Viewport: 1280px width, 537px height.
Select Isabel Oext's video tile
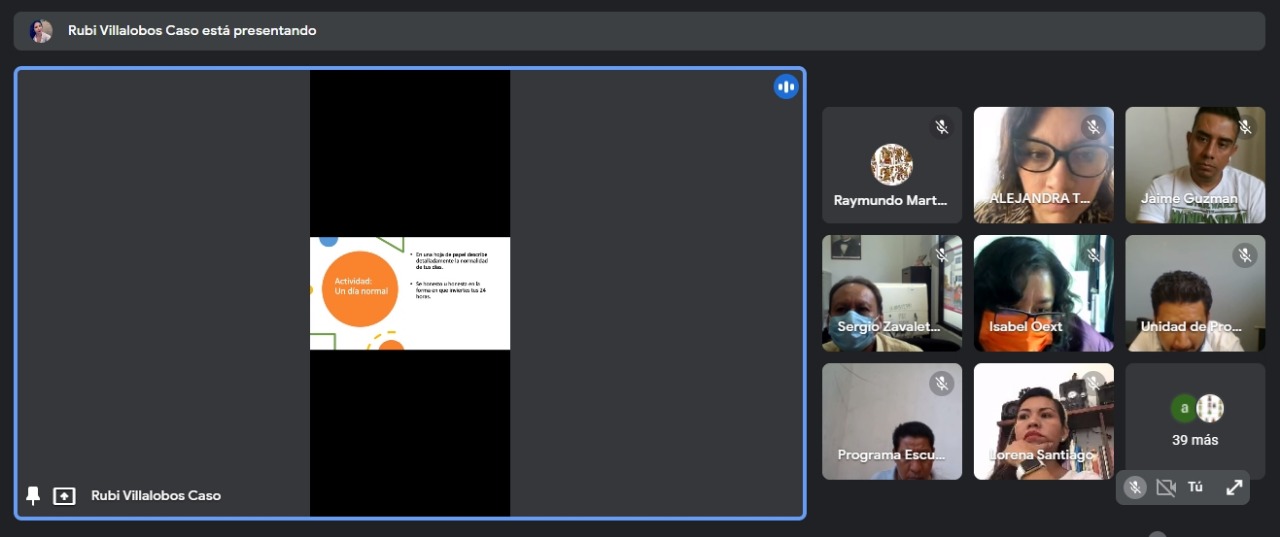pyautogui.click(x=1043, y=293)
